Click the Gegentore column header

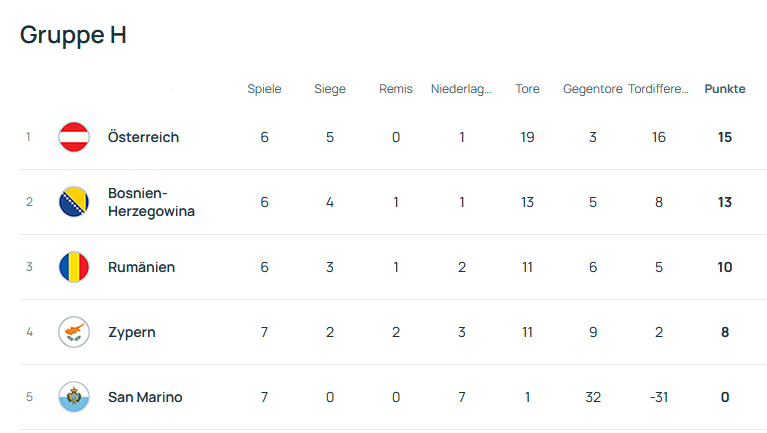(x=592, y=89)
